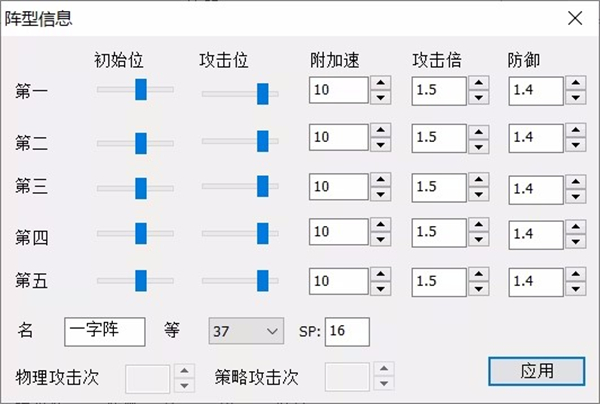Increase the 物理攻击次 value
The image size is (600, 404).
click(184, 371)
